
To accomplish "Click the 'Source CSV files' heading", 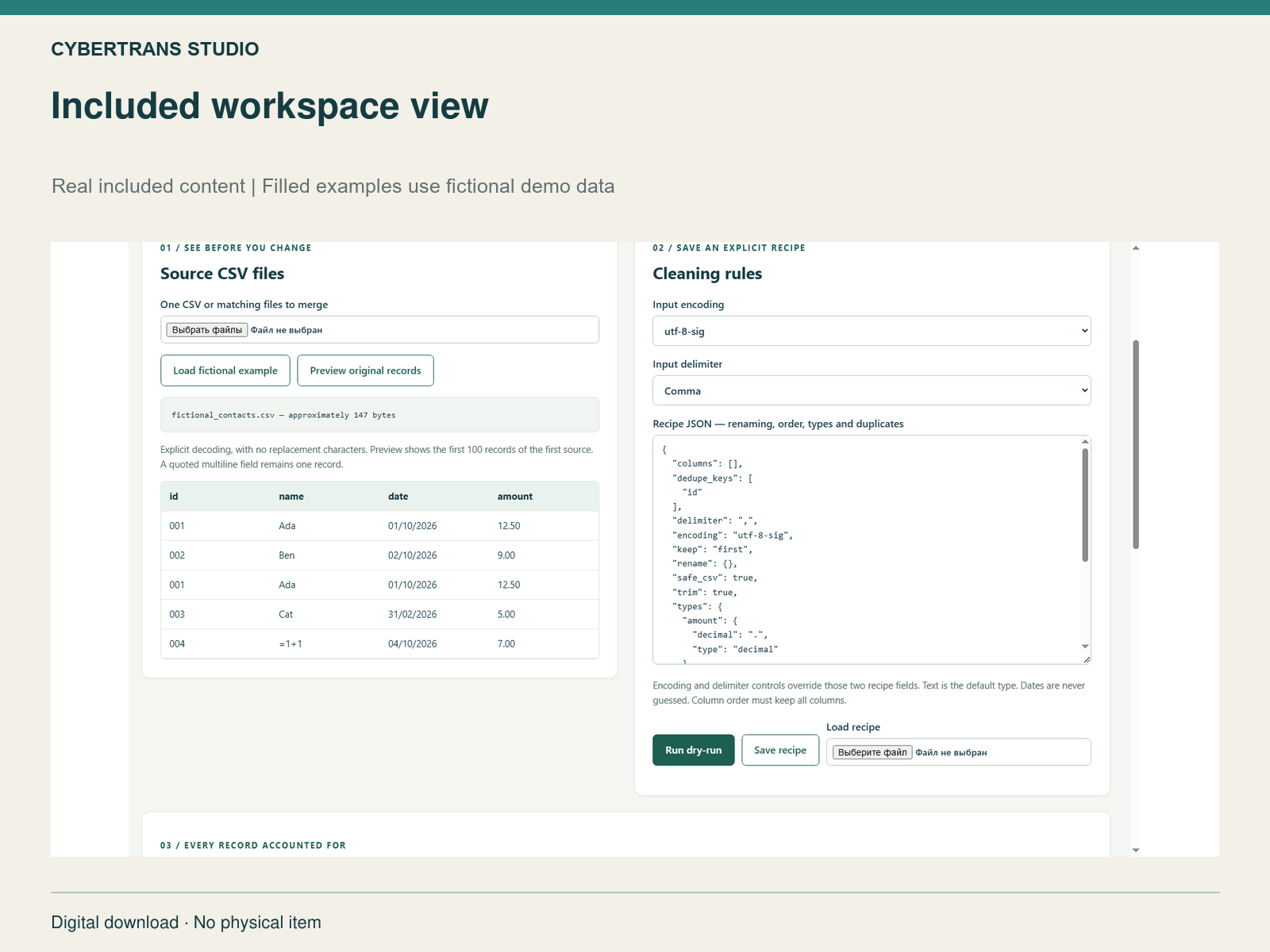I will coord(222,274).
